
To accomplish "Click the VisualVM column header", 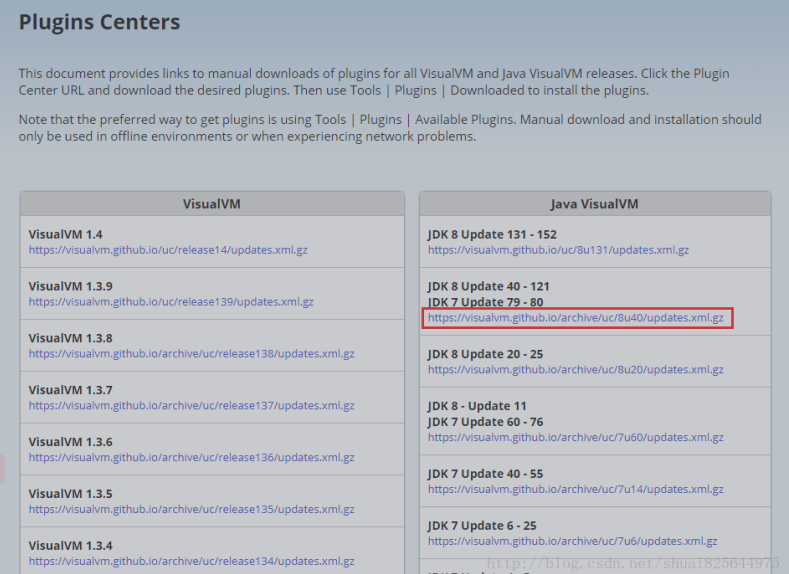I will pyautogui.click(x=212, y=204).
